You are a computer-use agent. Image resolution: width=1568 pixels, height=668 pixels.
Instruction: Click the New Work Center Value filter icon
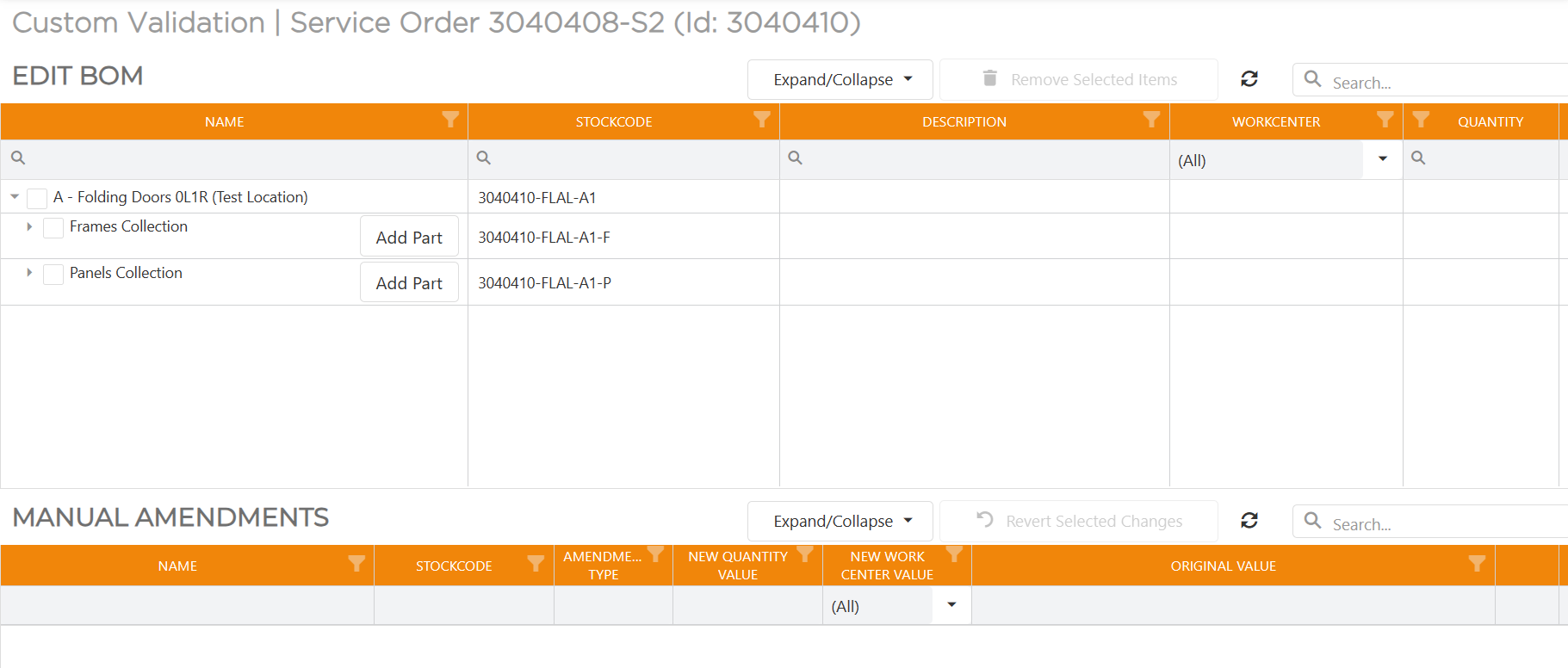coord(954,554)
